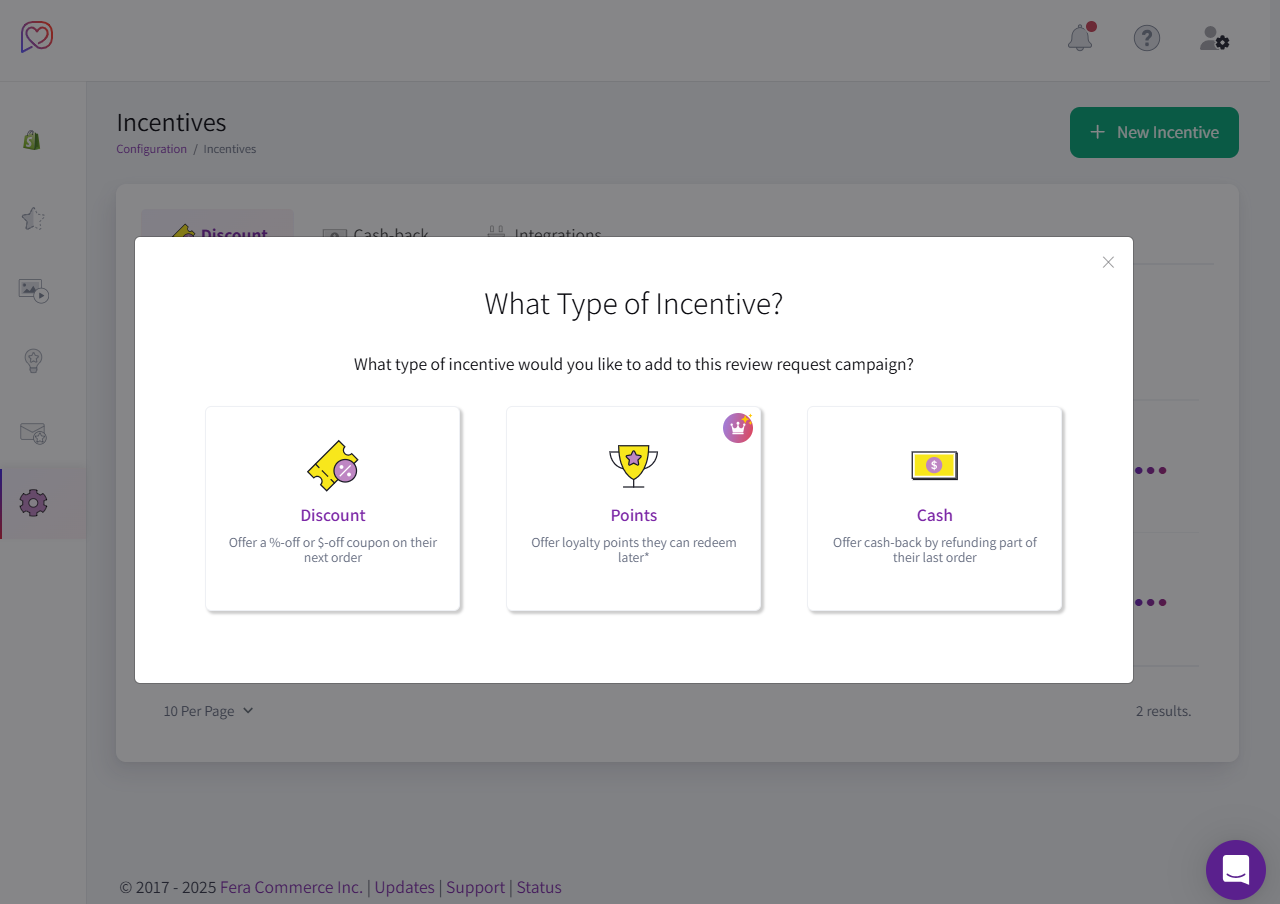The image size is (1280, 904).
Task: Click the lightbulb ideas icon in sidebar
Action: click(x=33, y=361)
